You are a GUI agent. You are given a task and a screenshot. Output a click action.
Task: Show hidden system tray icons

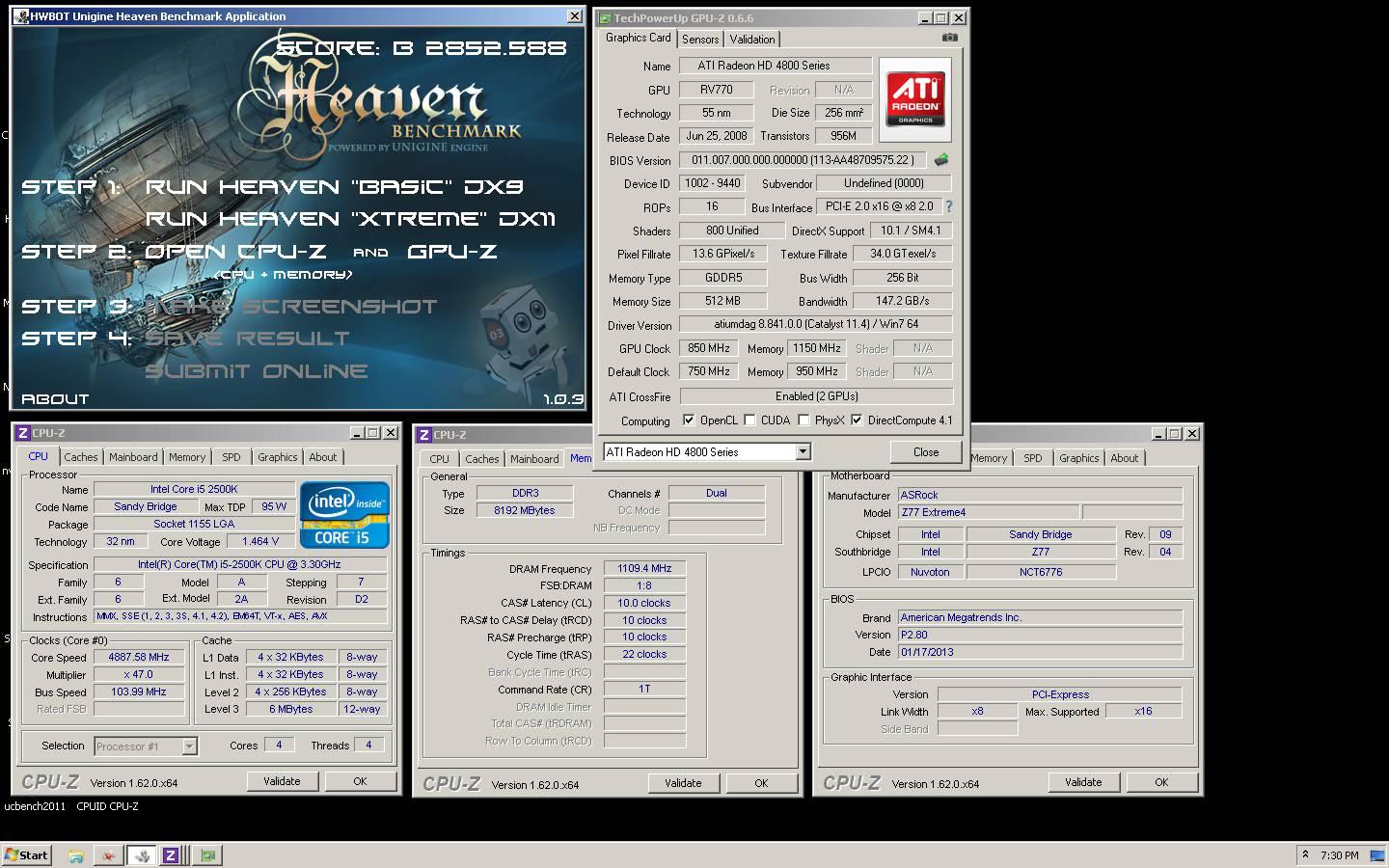pos(1305,854)
